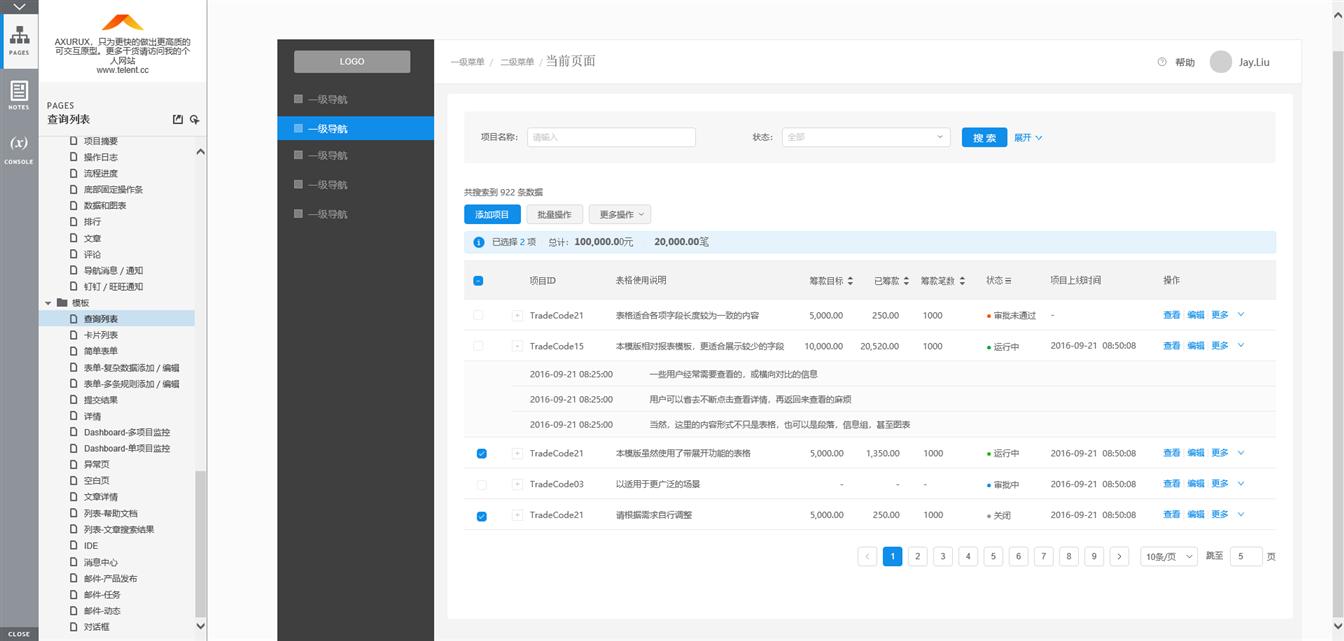Open the 10条/页 page size dropdown

tap(1168, 556)
